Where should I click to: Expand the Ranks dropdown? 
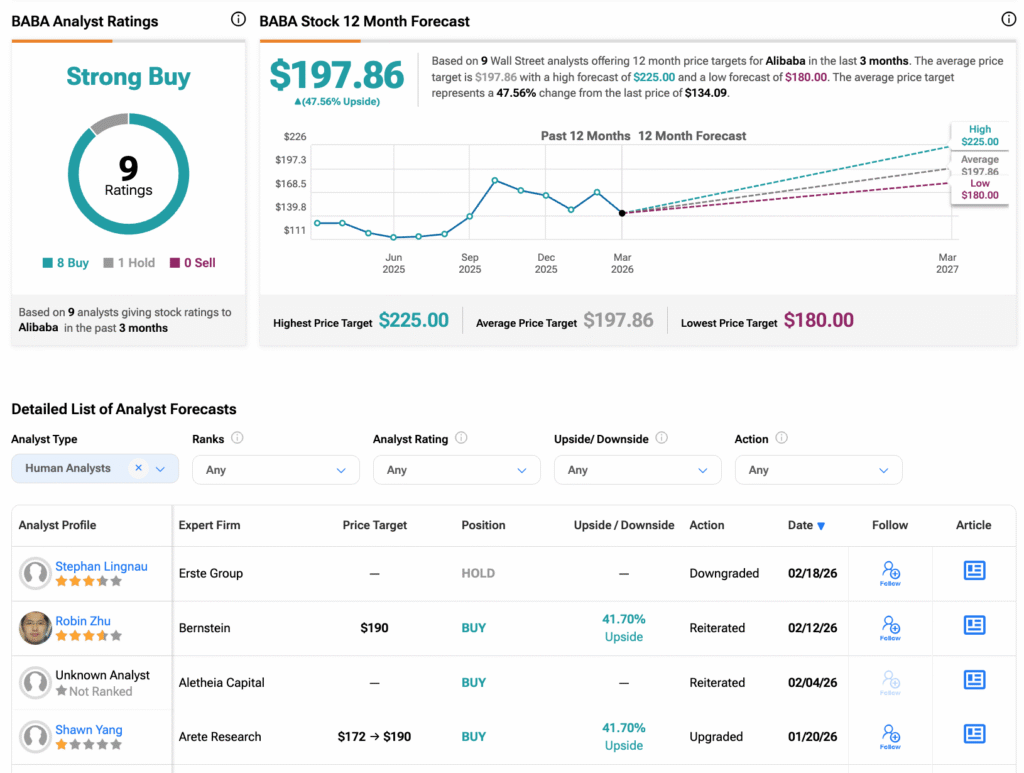[x=275, y=470]
